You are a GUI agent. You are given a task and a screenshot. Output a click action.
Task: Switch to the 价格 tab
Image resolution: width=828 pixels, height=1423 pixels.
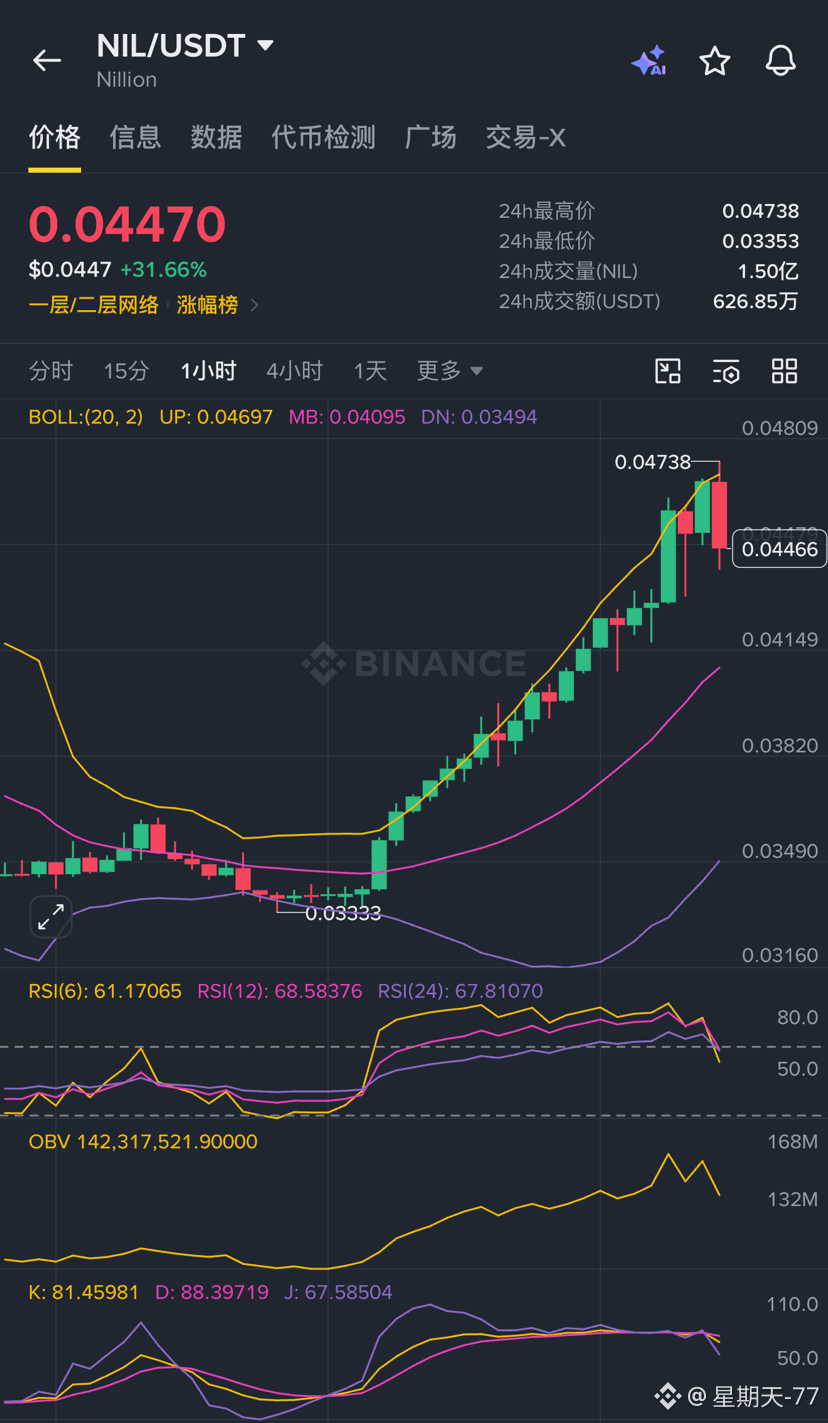54,137
